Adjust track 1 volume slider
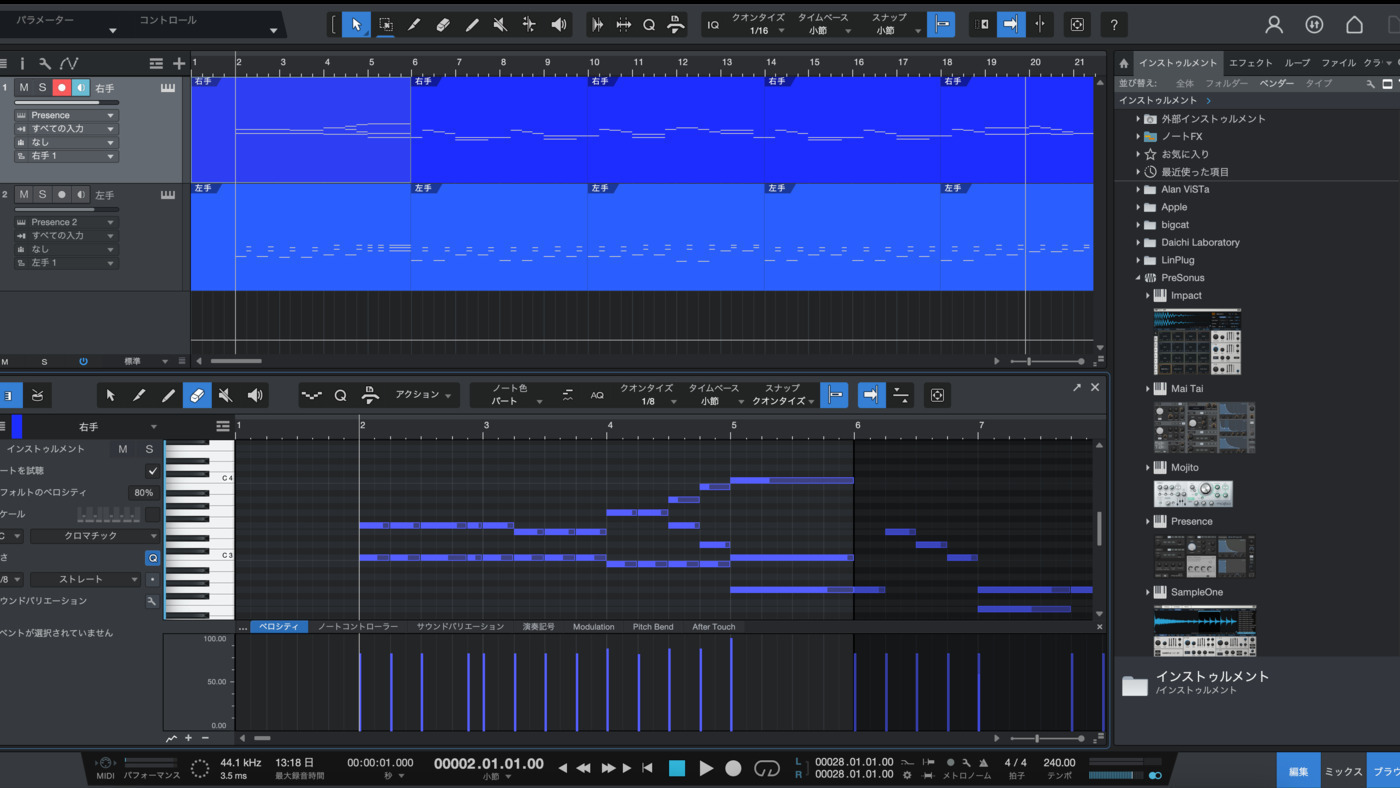This screenshot has height=788, width=1400. coord(66,102)
